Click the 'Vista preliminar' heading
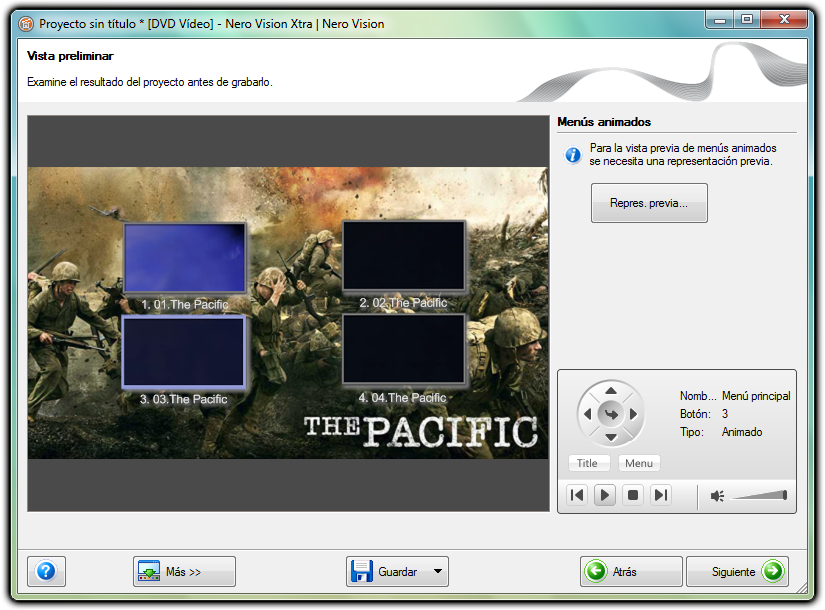This screenshot has width=825, height=610. coord(71,56)
